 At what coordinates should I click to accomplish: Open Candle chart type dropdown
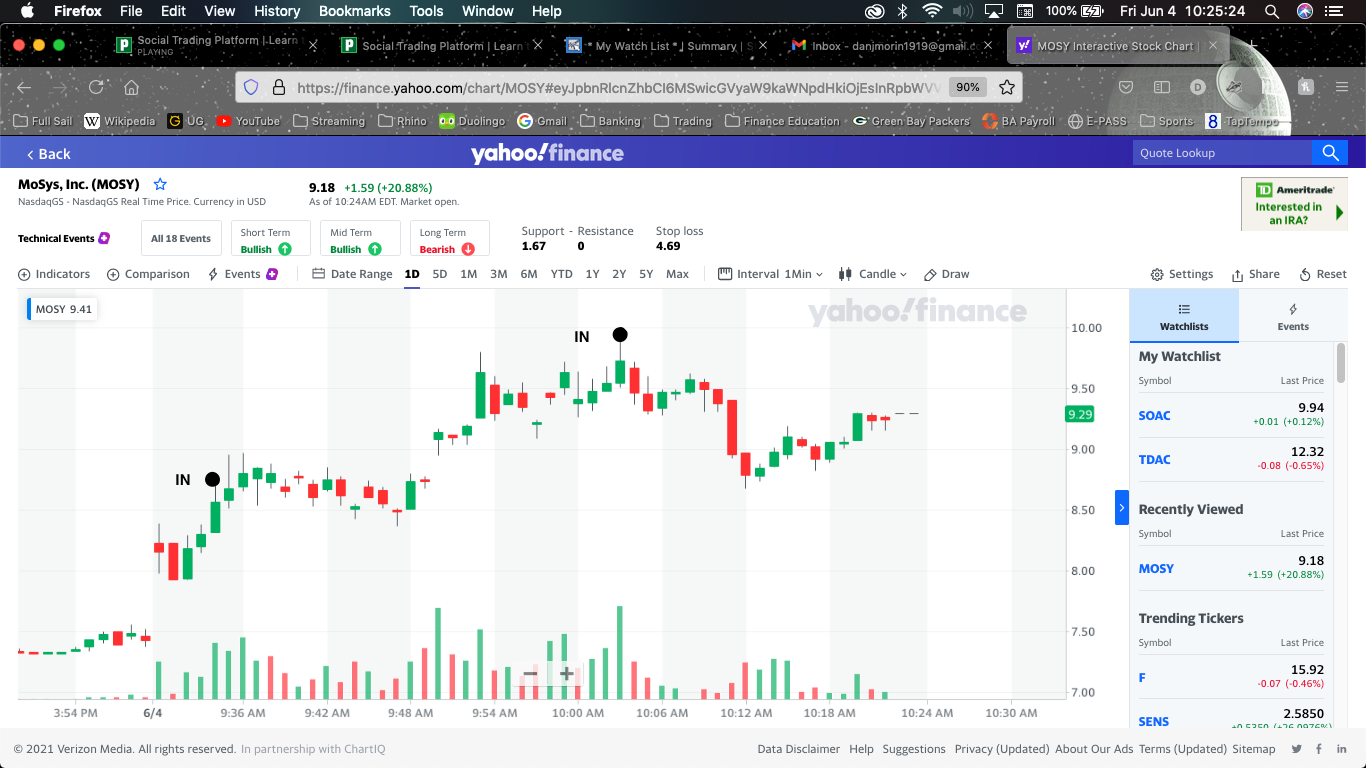pos(873,274)
